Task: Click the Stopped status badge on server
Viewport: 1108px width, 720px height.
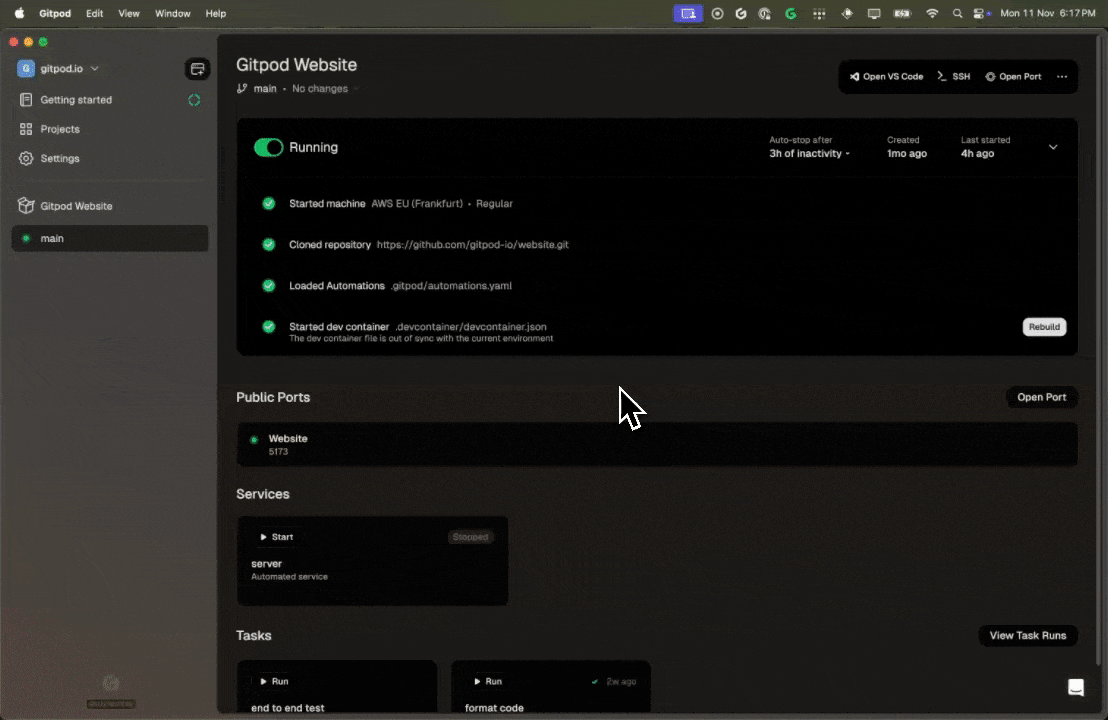Action: coord(470,537)
